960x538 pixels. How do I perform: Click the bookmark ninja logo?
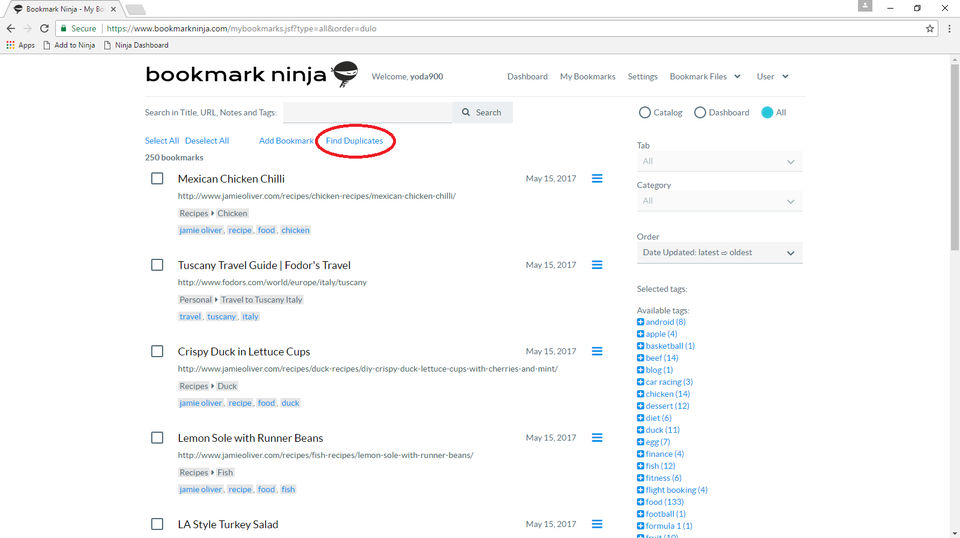(252, 75)
